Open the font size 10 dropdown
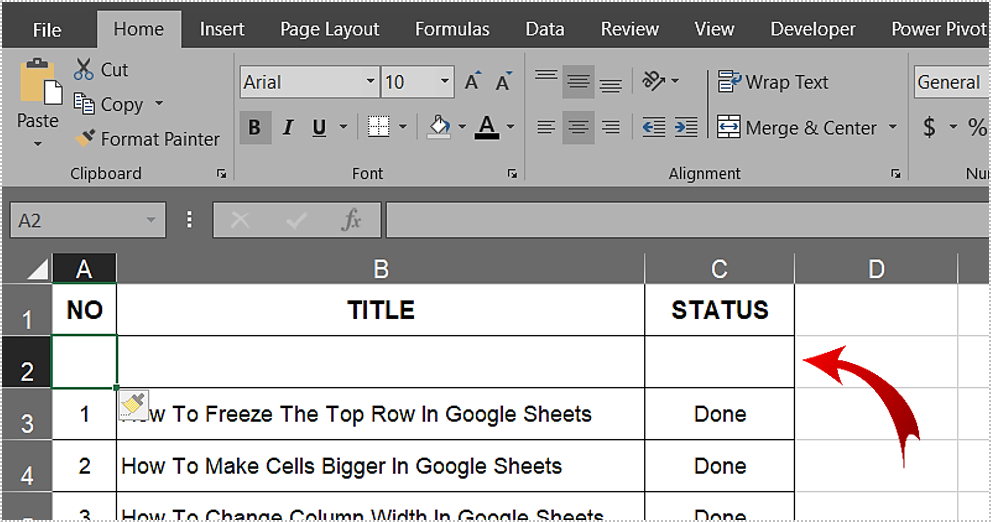991x522 pixels. (444, 82)
